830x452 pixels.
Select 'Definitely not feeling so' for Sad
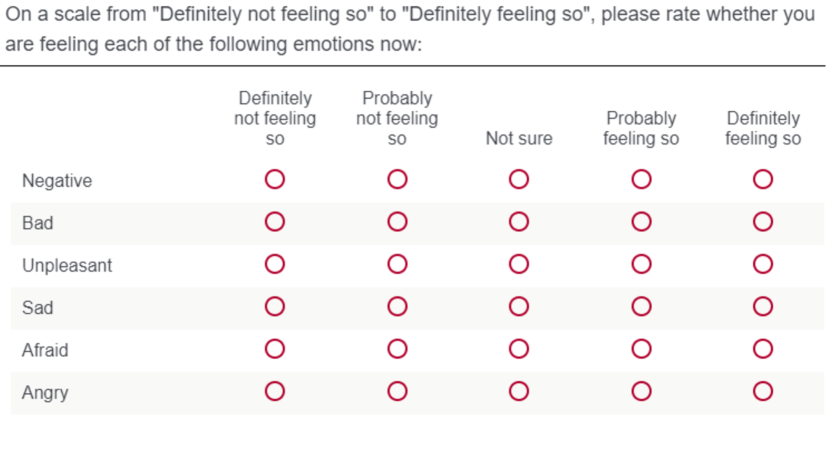[275, 307]
